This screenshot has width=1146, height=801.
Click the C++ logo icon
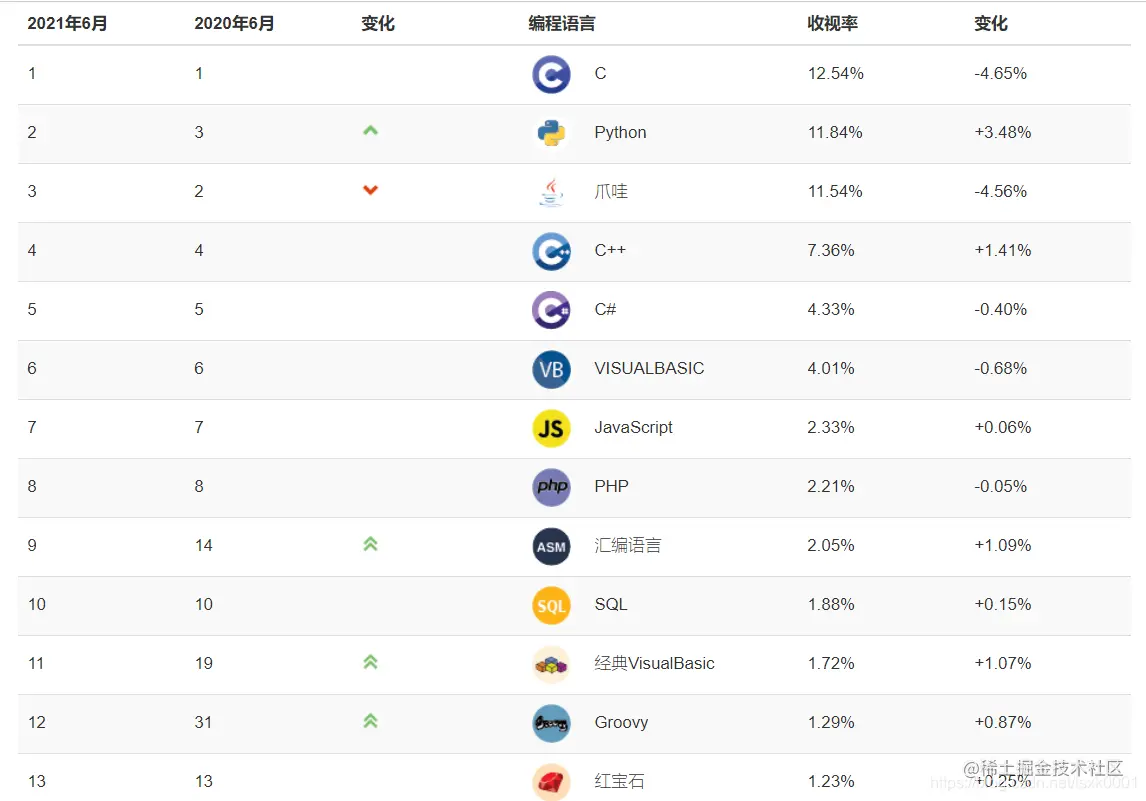551,251
